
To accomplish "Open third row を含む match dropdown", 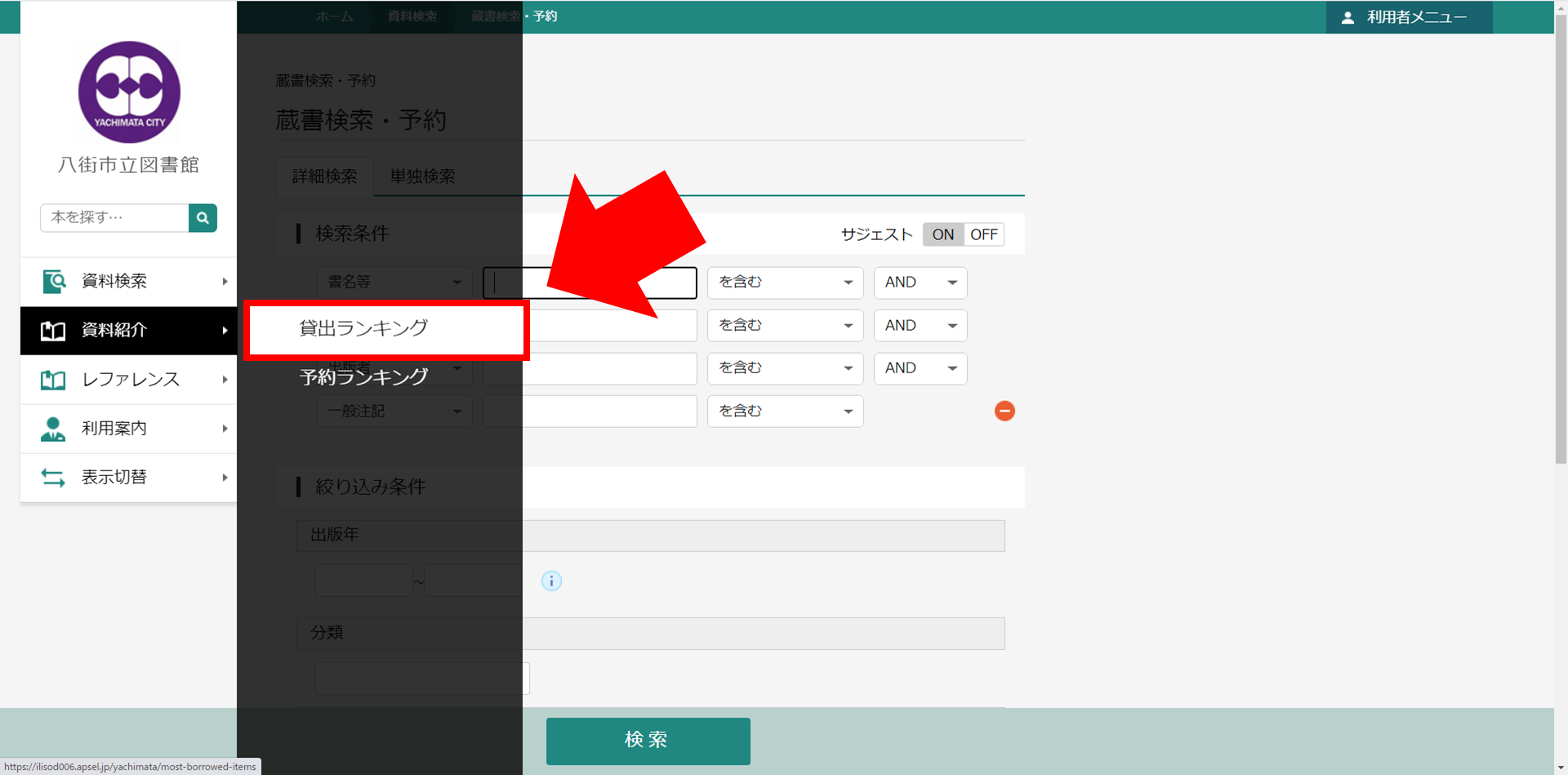I will (785, 368).
